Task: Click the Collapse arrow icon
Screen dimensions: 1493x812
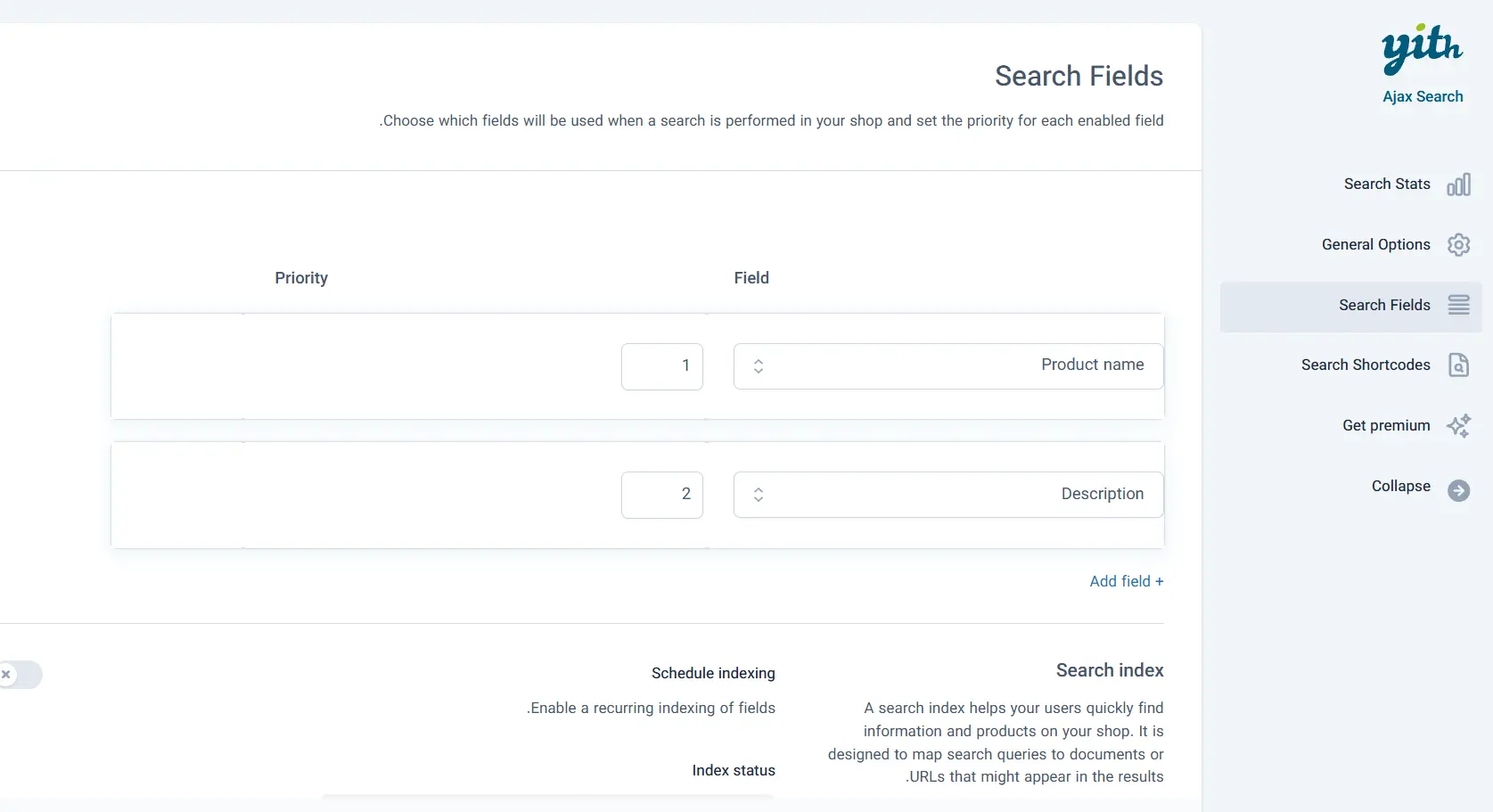Action: coord(1458,490)
